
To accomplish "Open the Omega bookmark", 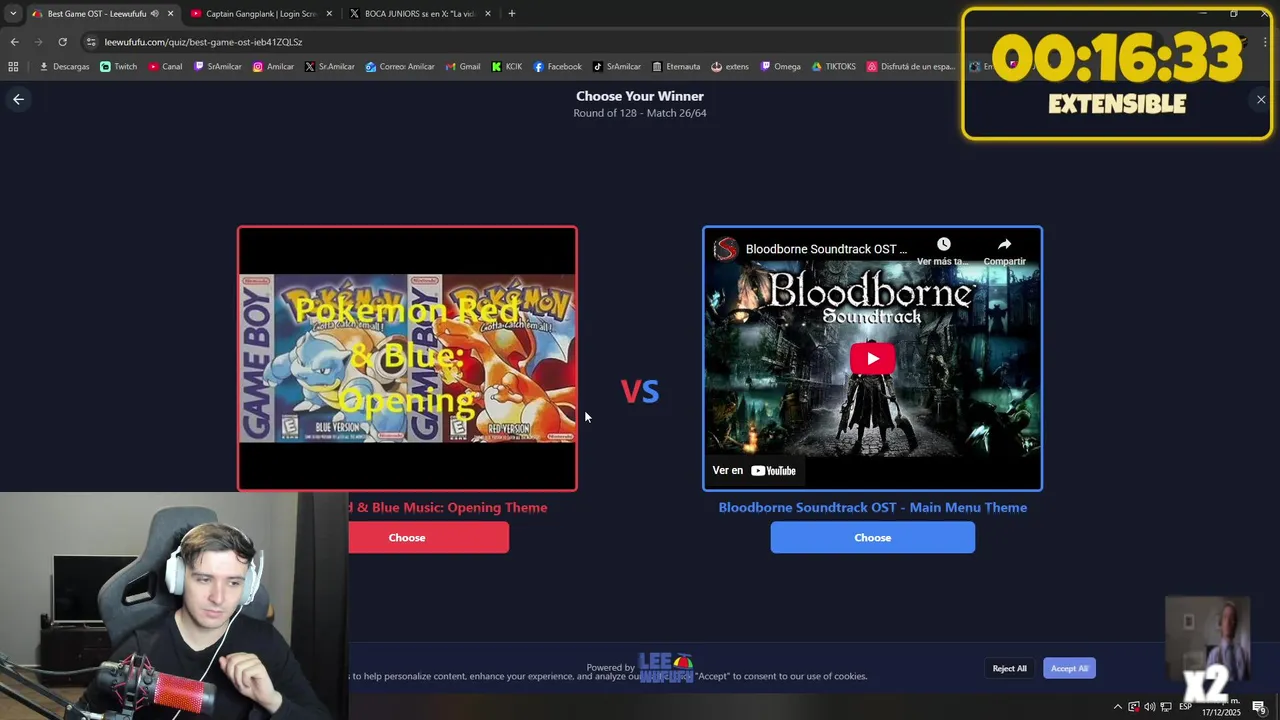I will [x=781, y=67].
